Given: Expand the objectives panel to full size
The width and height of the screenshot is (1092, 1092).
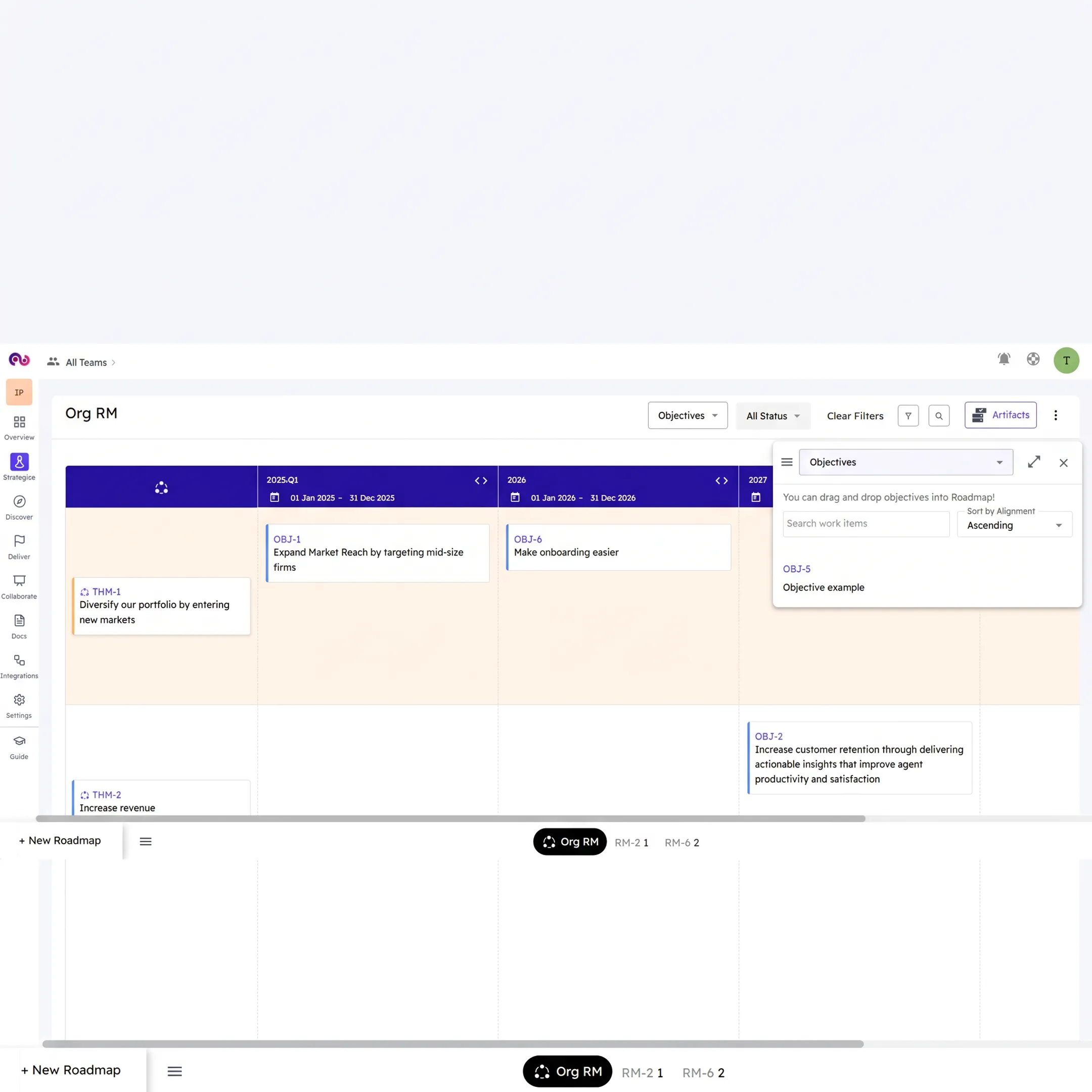Looking at the screenshot, I should [x=1034, y=462].
